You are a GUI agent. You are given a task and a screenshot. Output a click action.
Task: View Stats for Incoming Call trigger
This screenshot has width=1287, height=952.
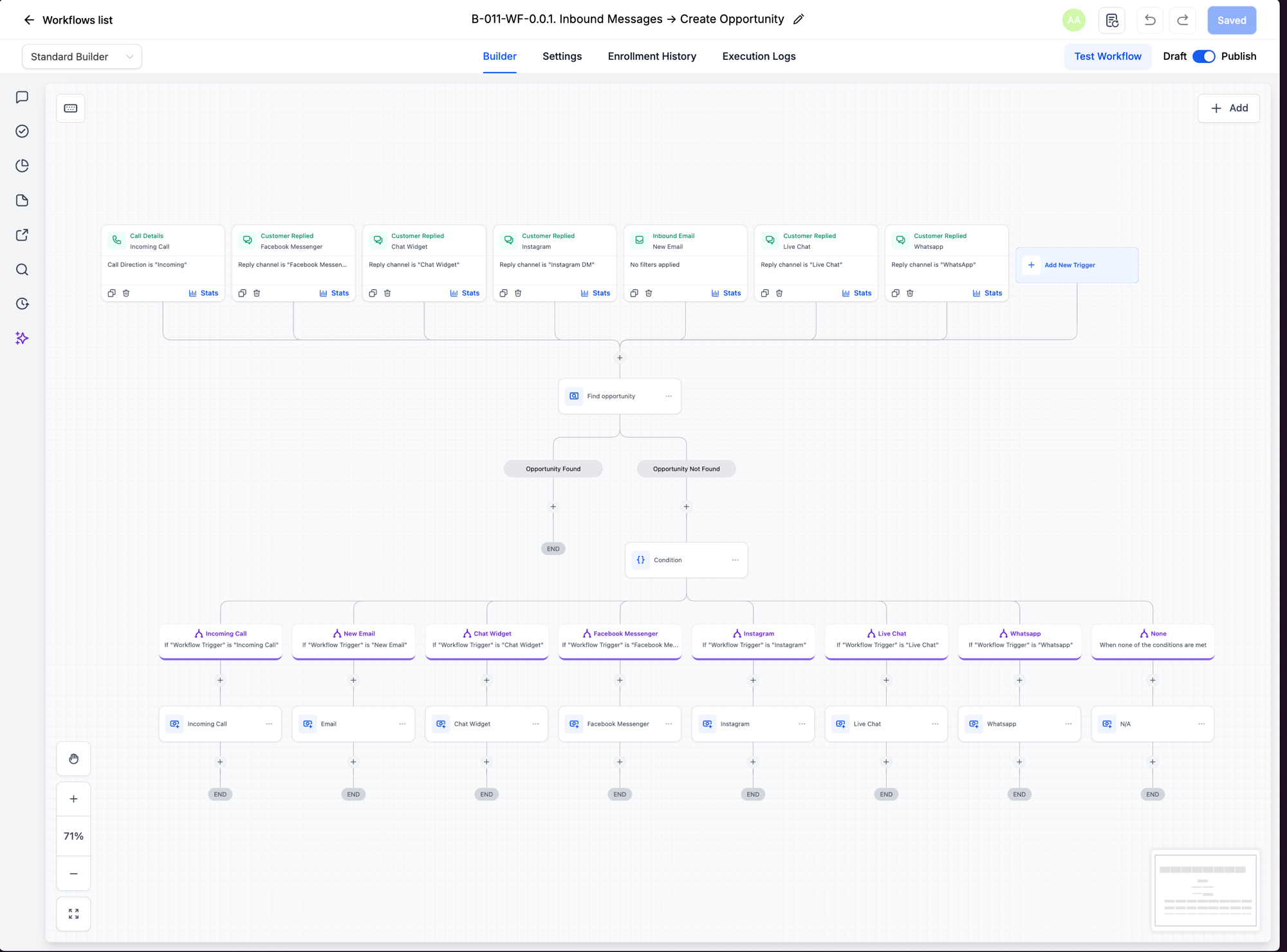tap(203, 293)
